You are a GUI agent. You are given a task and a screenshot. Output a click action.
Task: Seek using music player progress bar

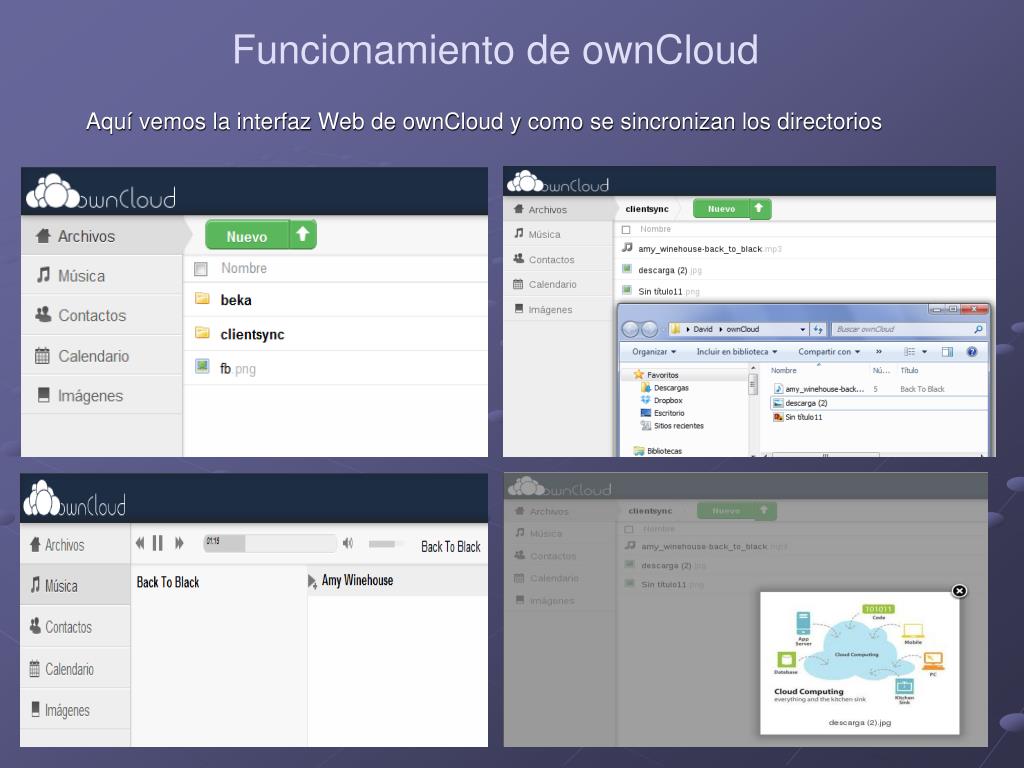(270, 543)
